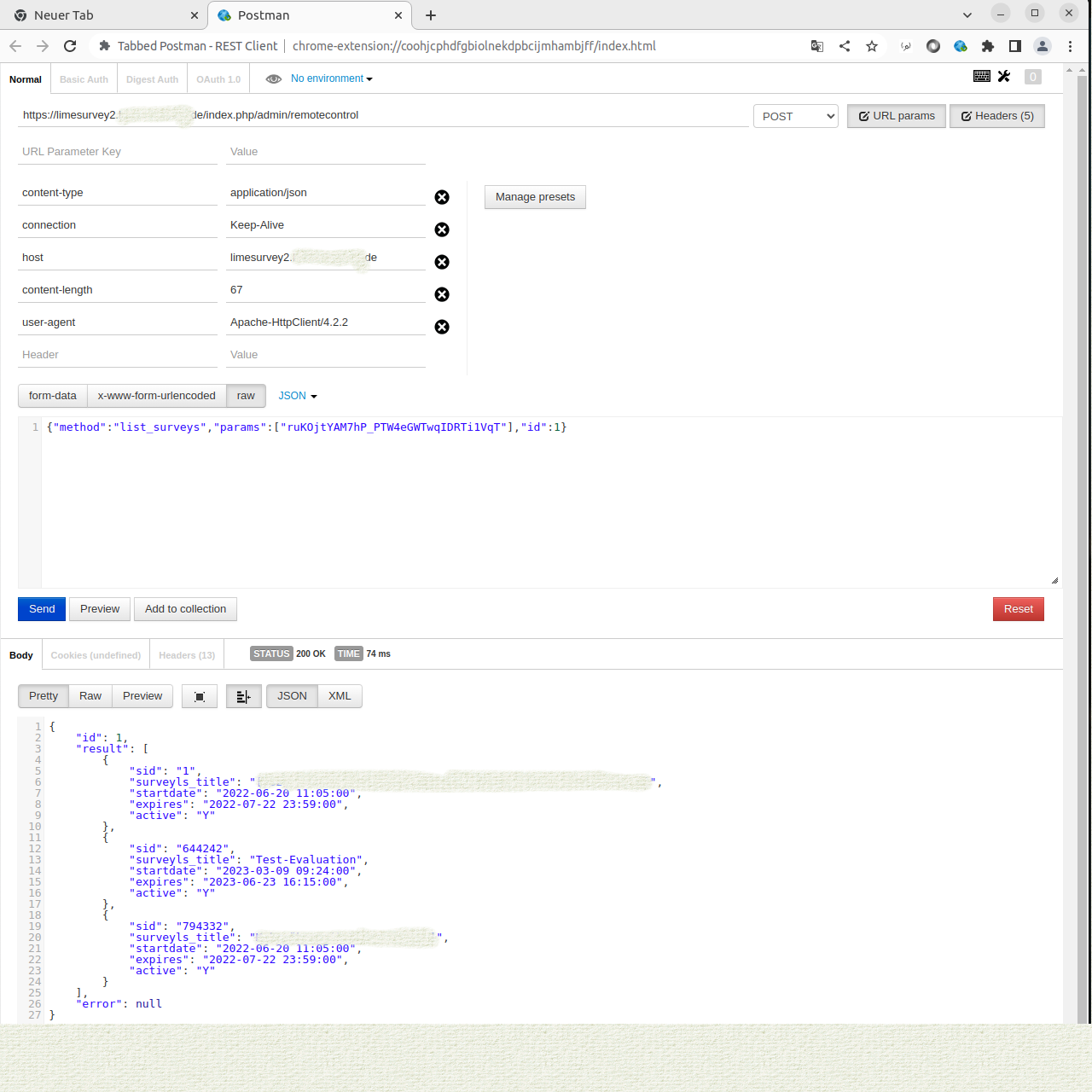The height and width of the screenshot is (1092, 1092).
Task: Switch to the Digest Auth tab
Action: click(152, 79)
